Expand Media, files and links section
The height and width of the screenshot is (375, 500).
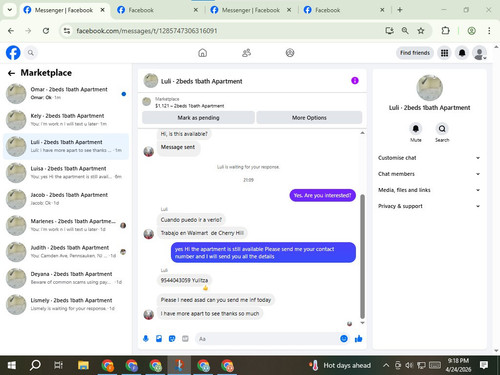click(429, 190)
